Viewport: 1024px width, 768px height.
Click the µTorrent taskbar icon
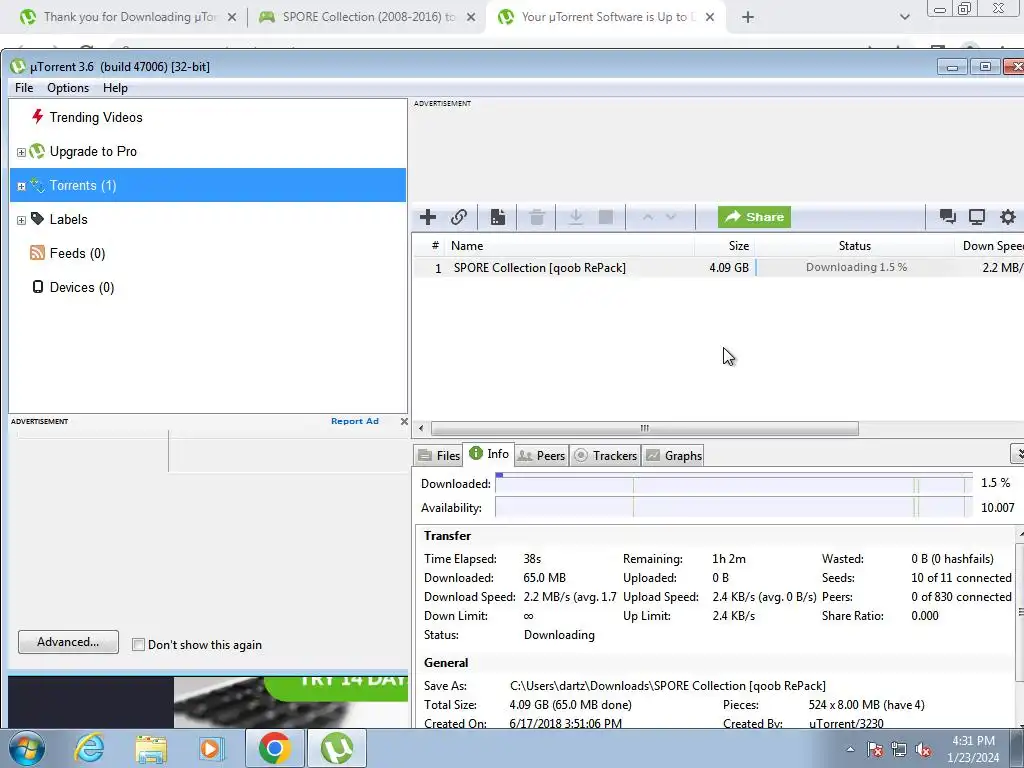336,748
